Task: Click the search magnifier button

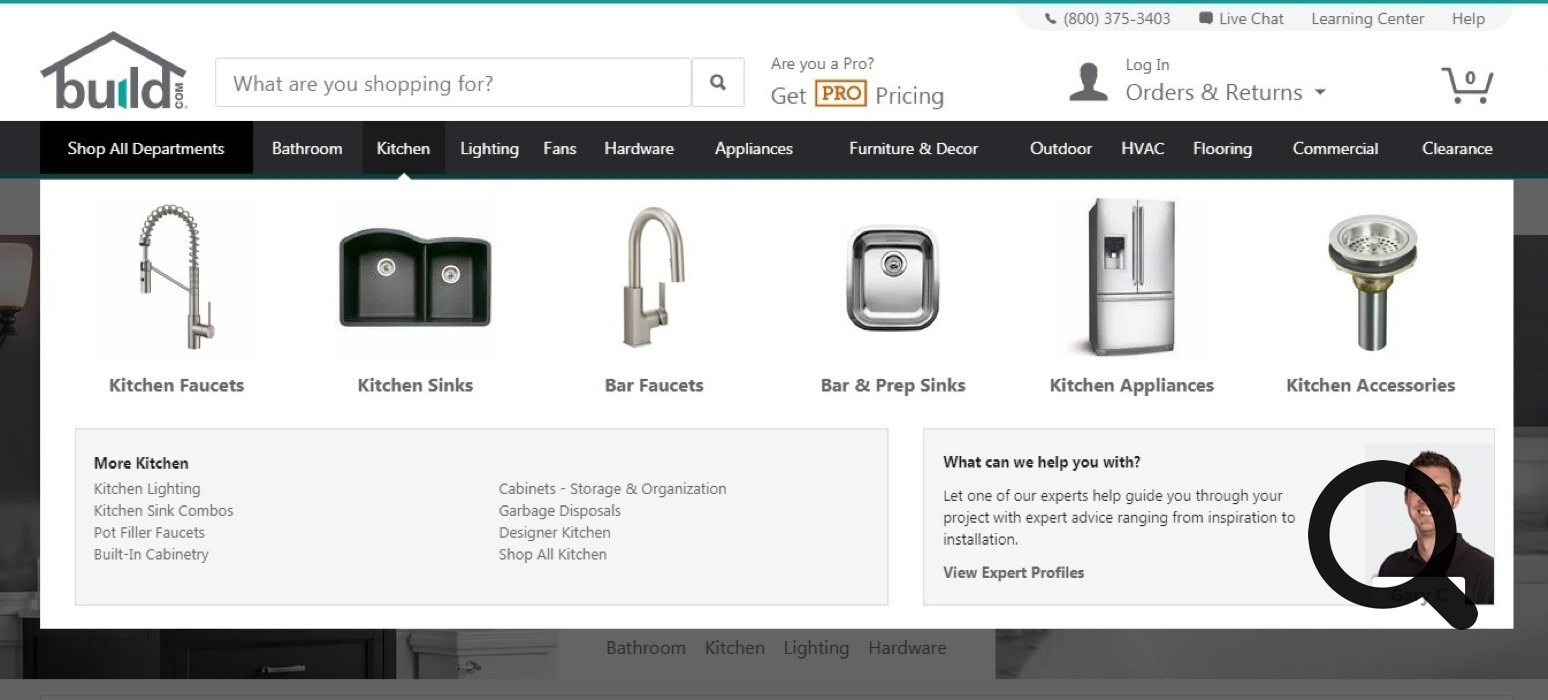Action: tap(718, 83)
